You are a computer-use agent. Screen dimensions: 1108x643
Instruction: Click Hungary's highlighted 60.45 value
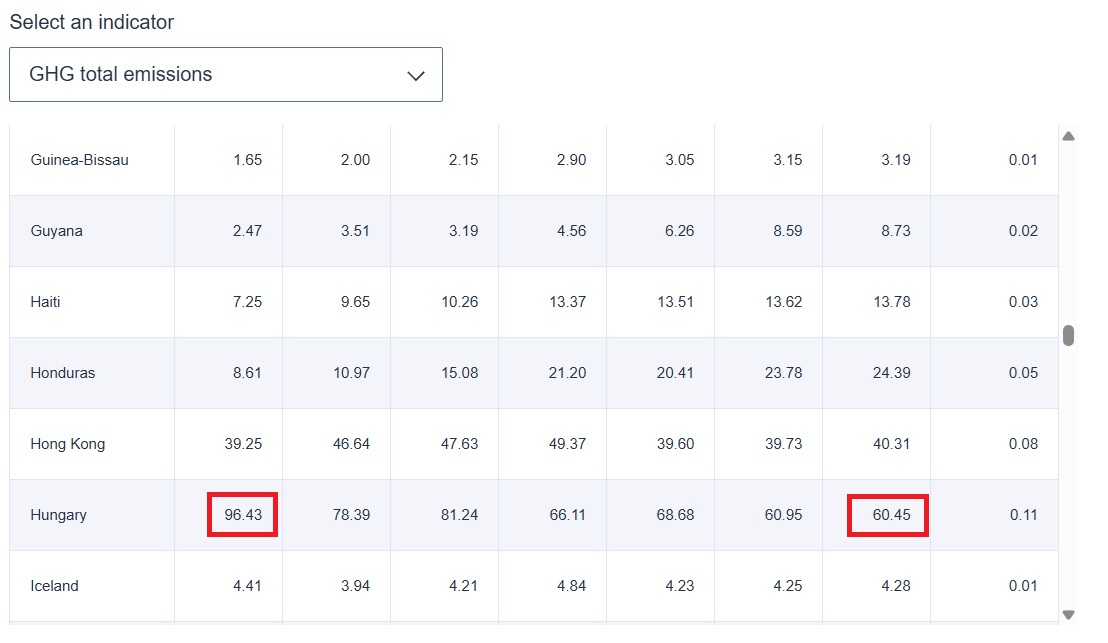(888, 515)
